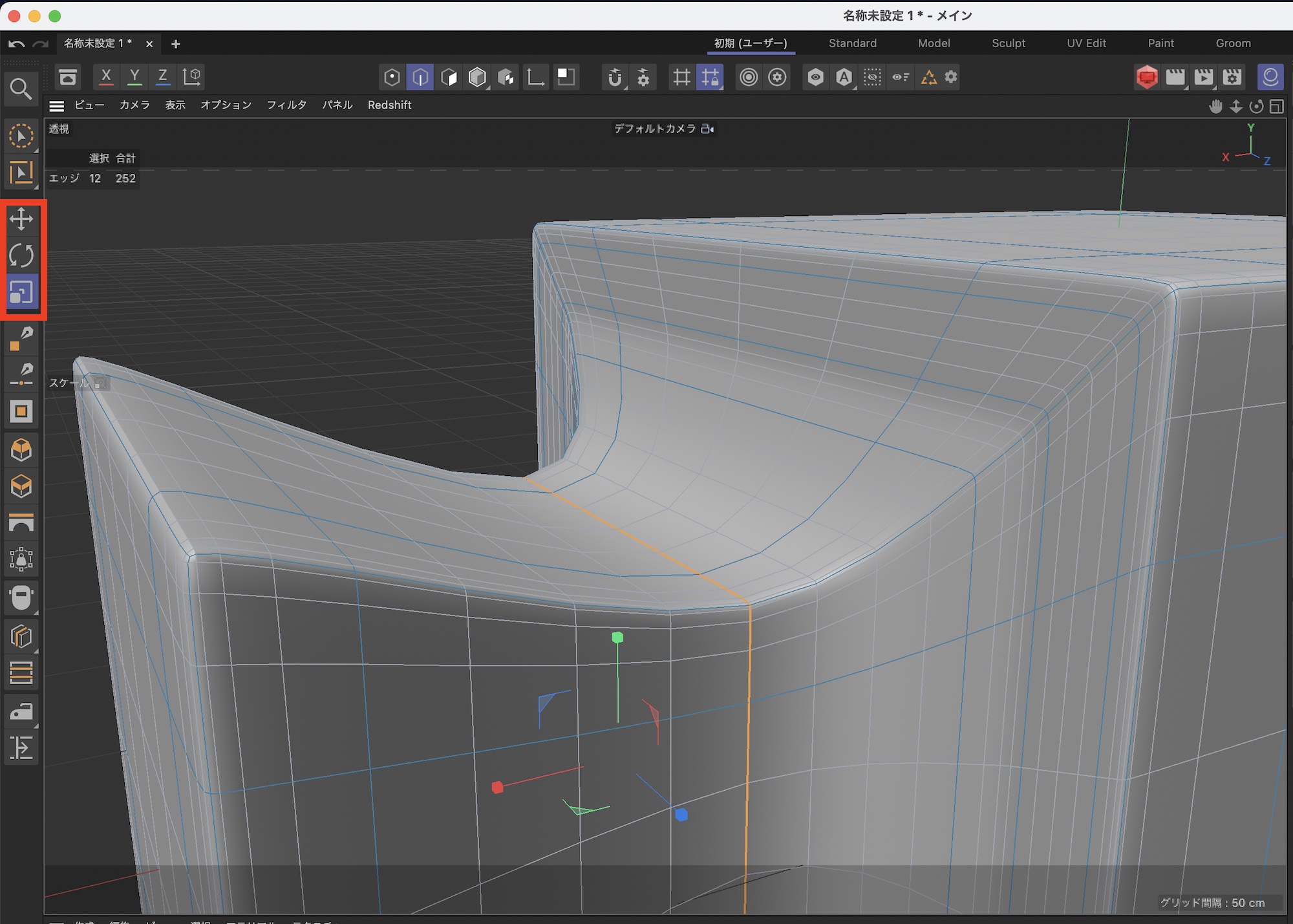This screenshot has width=1293, height=924.
Task: Switch to the Sculpt layout tab
Action: point(1008,43)
